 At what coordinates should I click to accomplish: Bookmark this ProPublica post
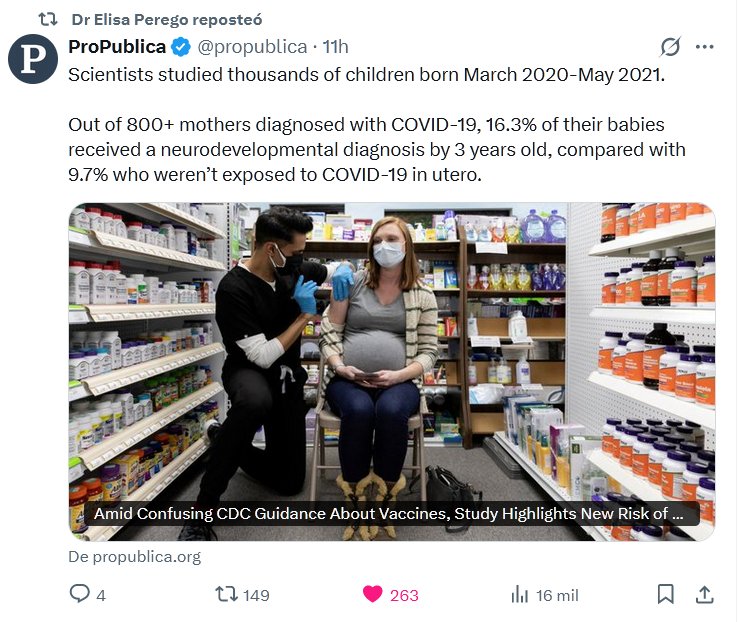665,594
